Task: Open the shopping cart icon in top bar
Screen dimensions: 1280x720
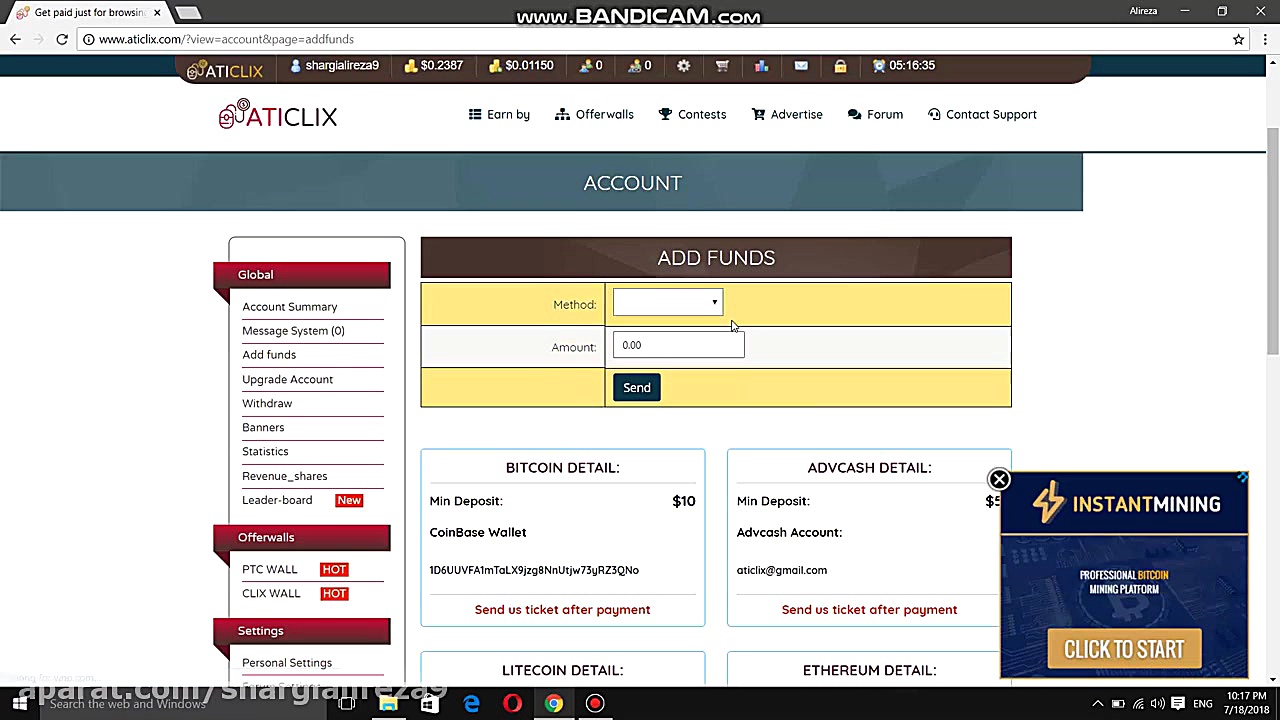Action: [x=722, y=66]
